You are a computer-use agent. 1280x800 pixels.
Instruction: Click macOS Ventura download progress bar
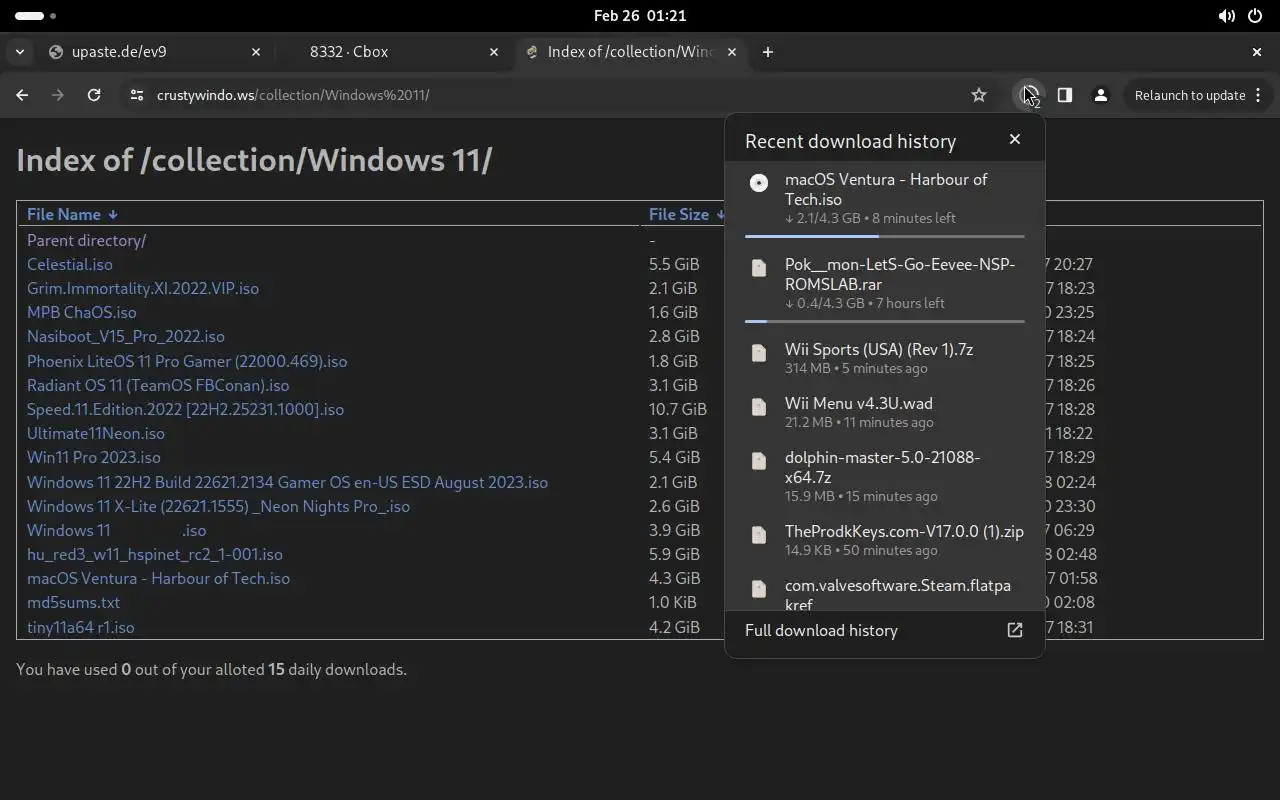click(x=884, y=237)
